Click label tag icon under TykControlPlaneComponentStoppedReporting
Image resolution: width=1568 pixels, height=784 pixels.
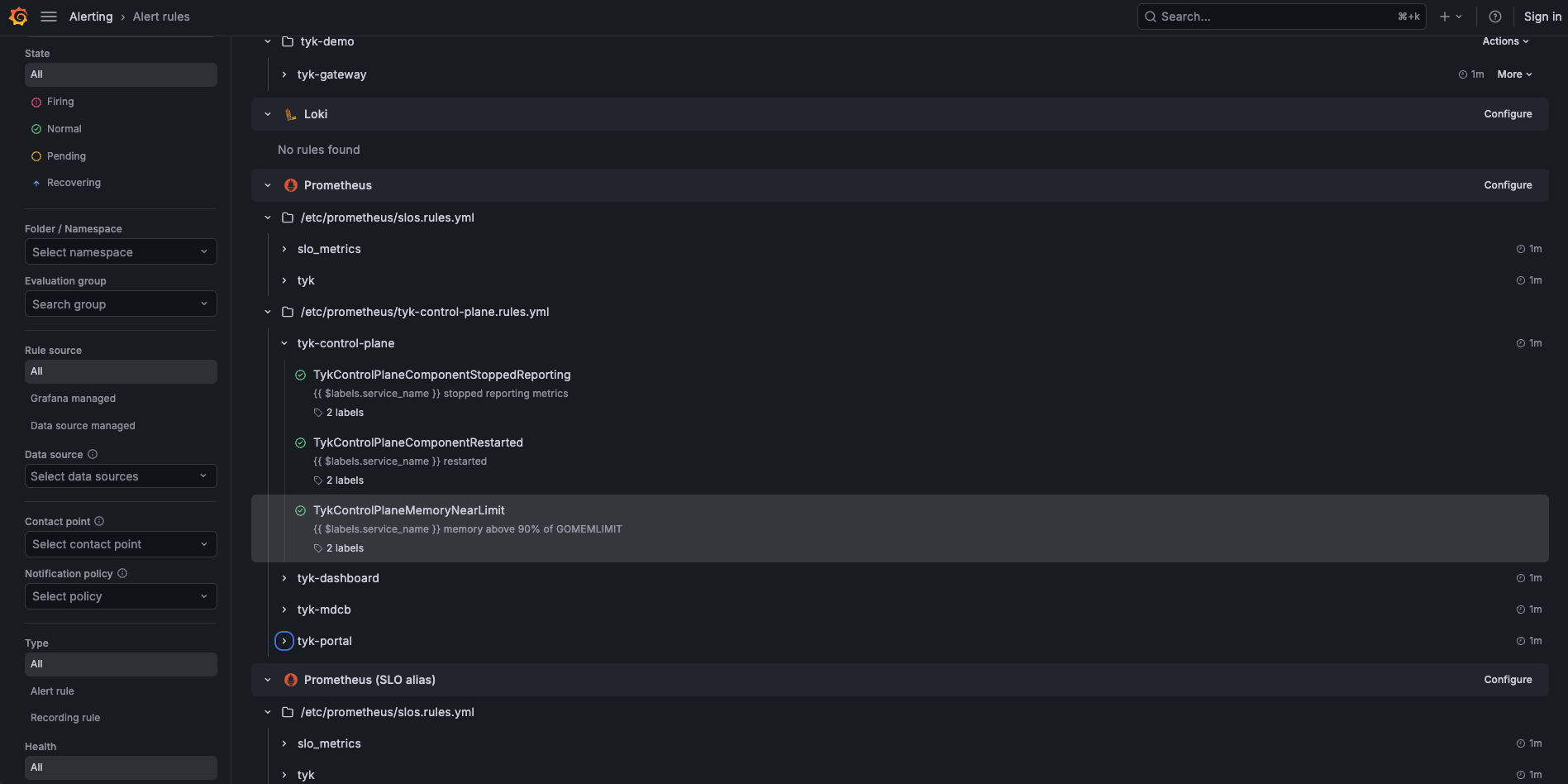pyautogui.click(x=318, y=413)
